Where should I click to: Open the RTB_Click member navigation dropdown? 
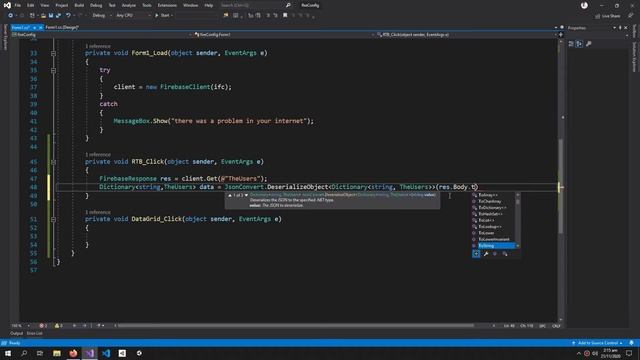click(x=465, y=35)
